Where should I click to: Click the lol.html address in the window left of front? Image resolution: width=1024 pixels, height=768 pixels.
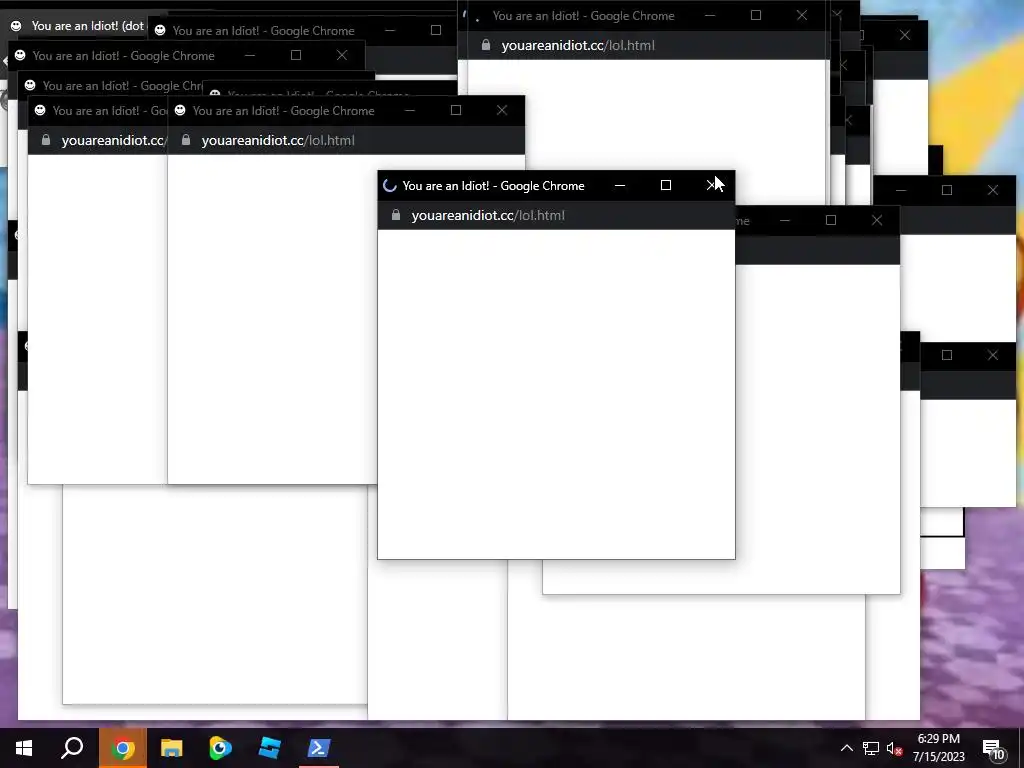(278, 140)
